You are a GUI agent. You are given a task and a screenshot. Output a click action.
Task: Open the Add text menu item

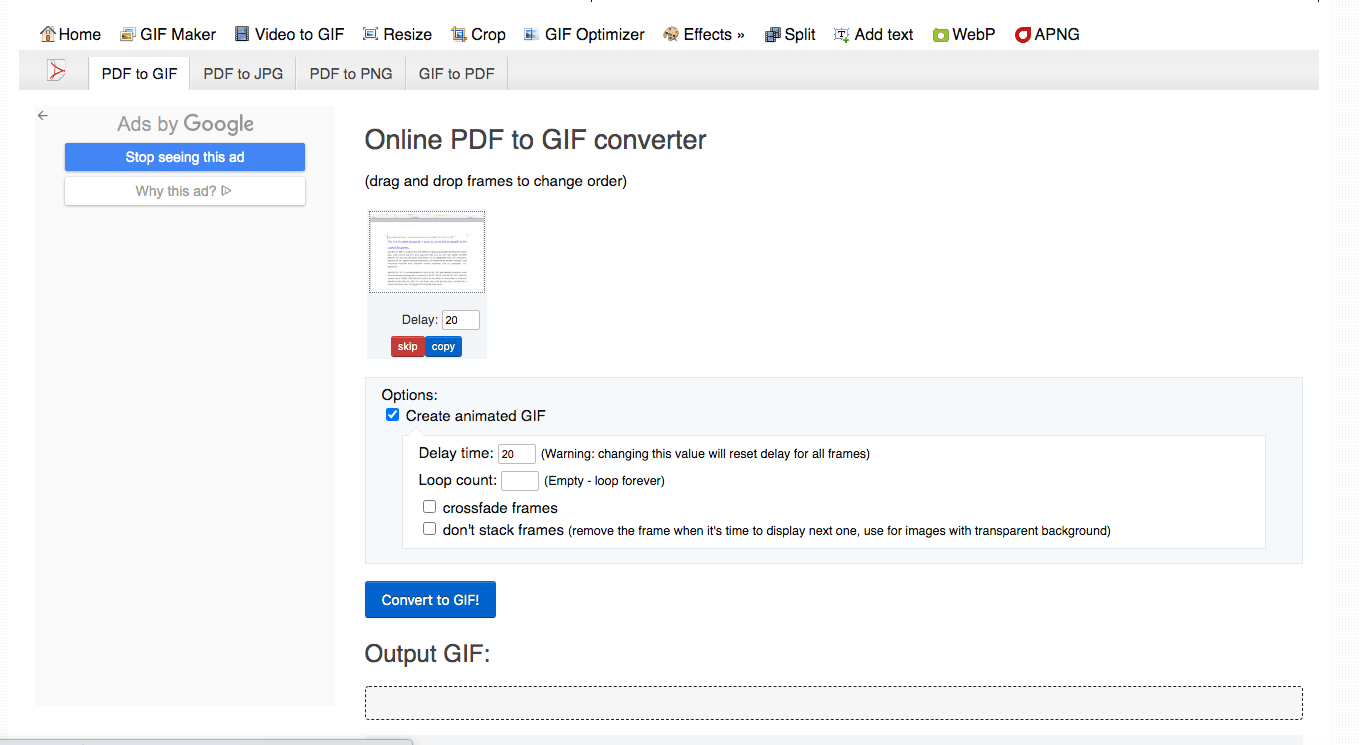(x=884, y=34)
